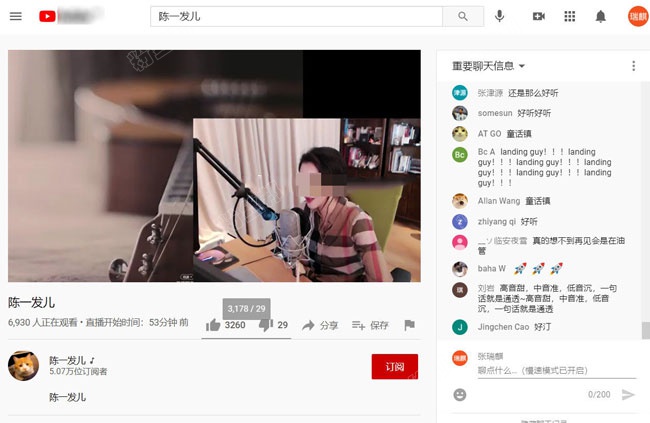Report the video with flag icon
The height and width of the screenshot is (423, 650).
(x=409, y=325)
